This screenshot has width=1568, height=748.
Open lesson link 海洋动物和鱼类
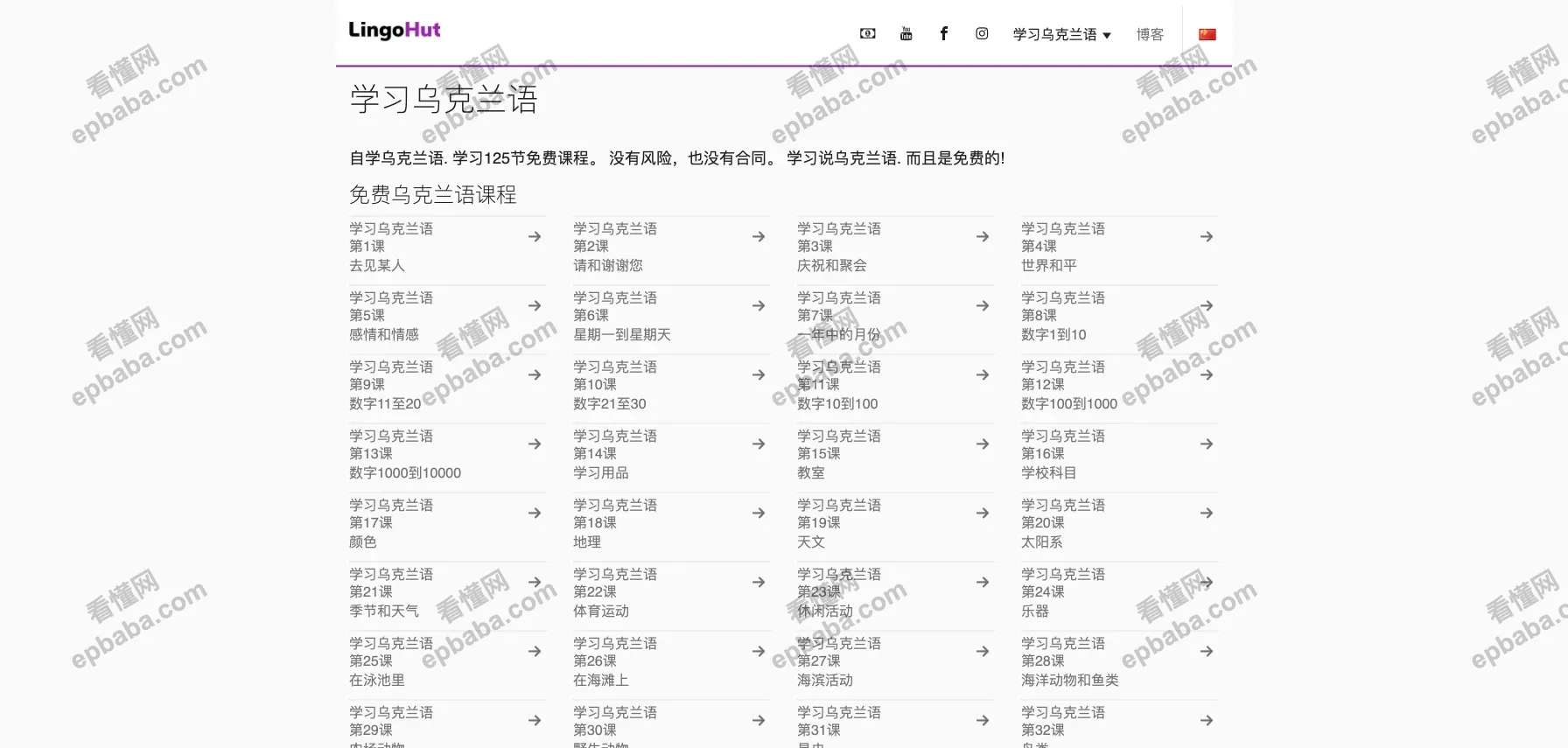[1070, 680]
